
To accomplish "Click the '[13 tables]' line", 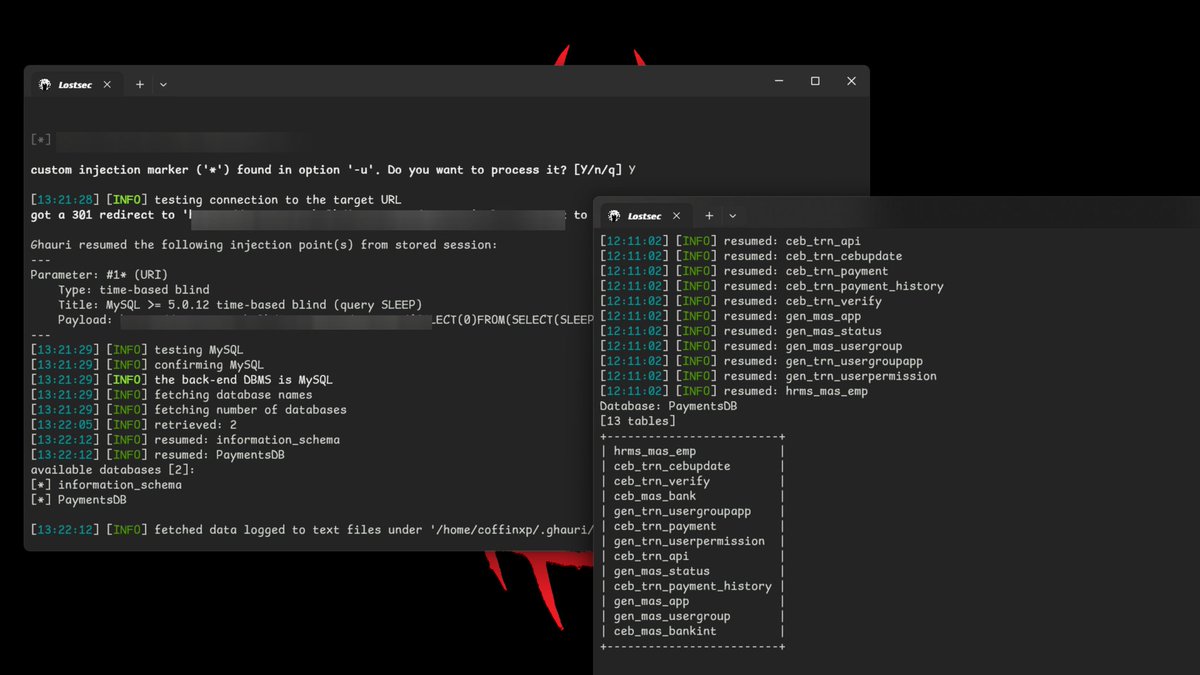I will (637, 421).
